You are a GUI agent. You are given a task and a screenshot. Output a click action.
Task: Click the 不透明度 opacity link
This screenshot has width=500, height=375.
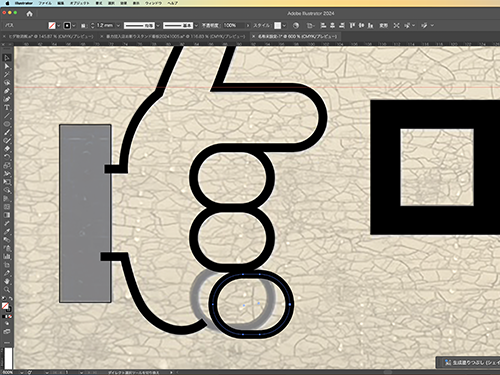[210, 25]
